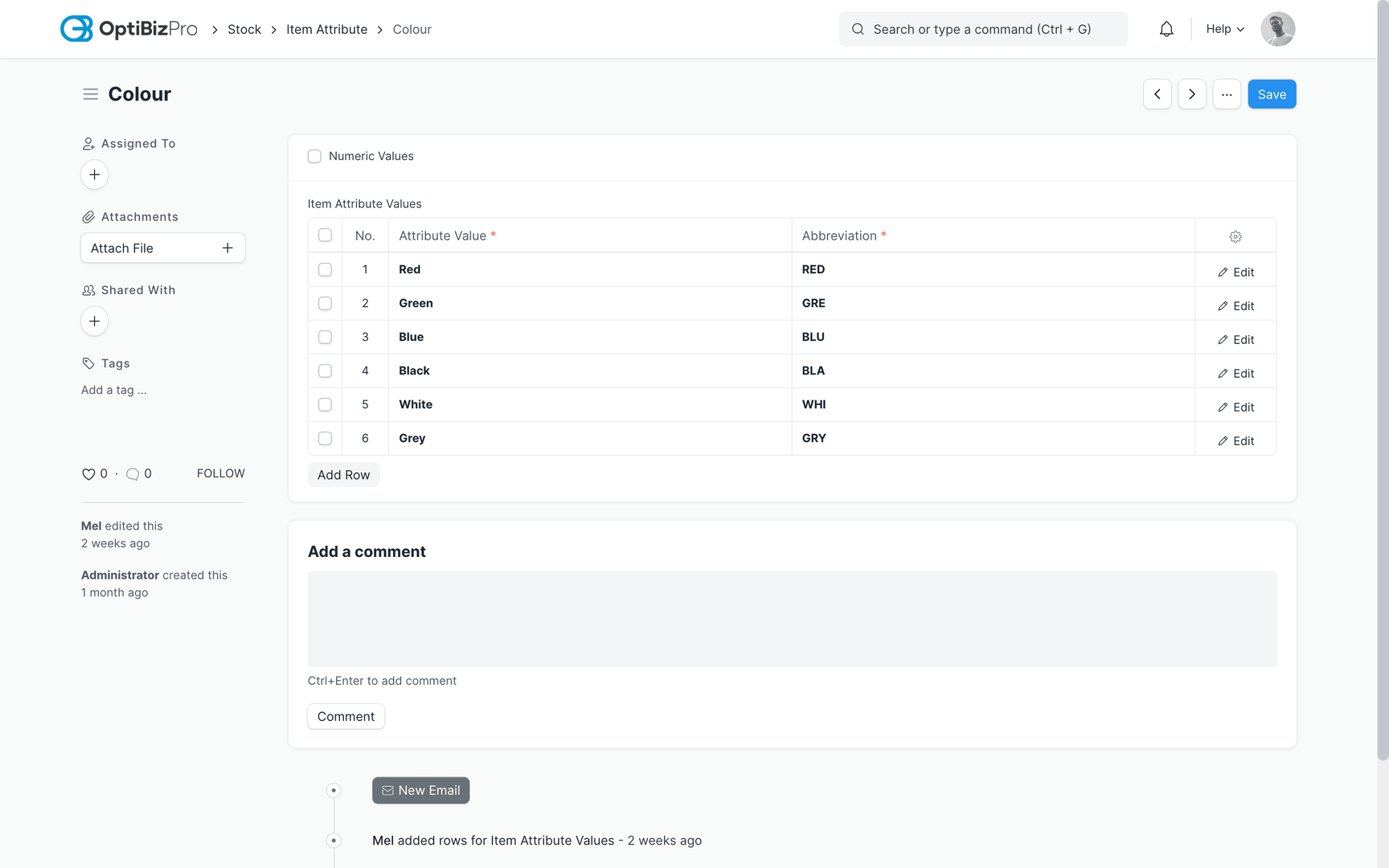Viewport: 1389px width, 868px height.
Task: Click inside the comment text area
Action: [x=792, y=619]
